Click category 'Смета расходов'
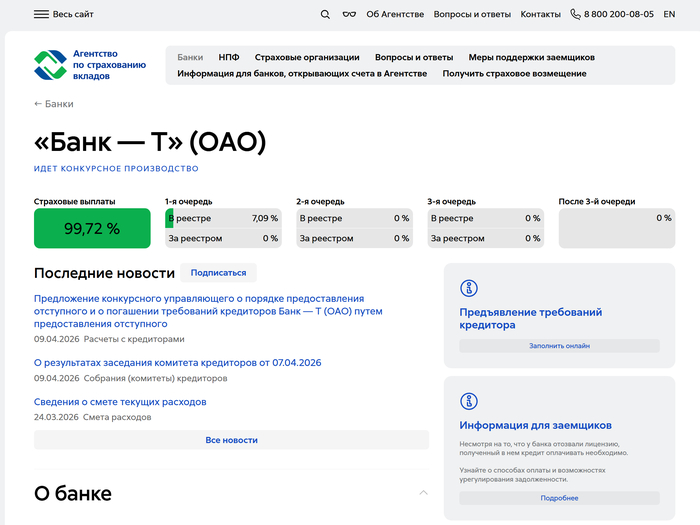 click(x=117, y=417)
